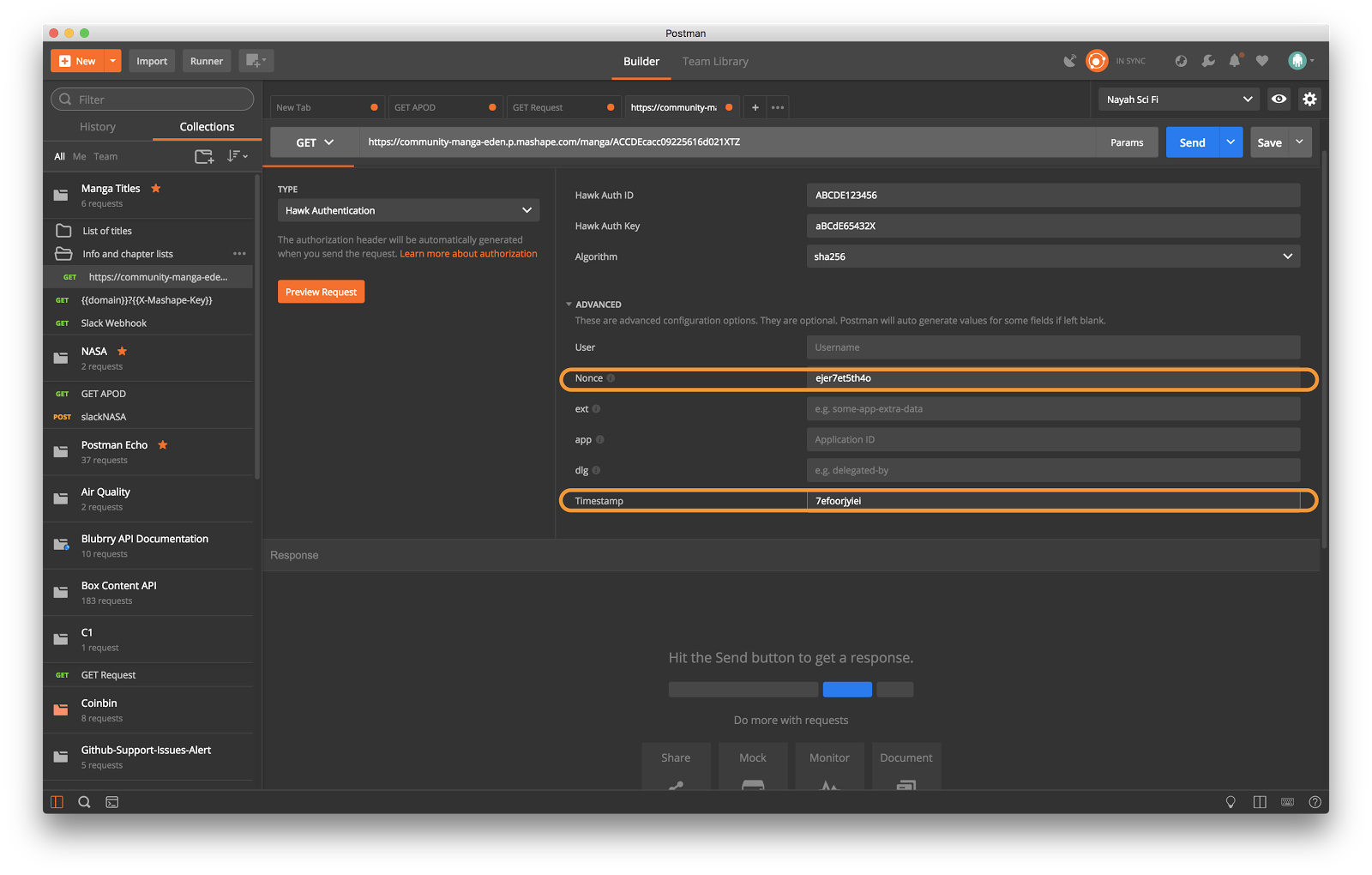Screen dimensions: 1372x875
Task: Click the wrench settings icon
Action: click(1208, 61)
